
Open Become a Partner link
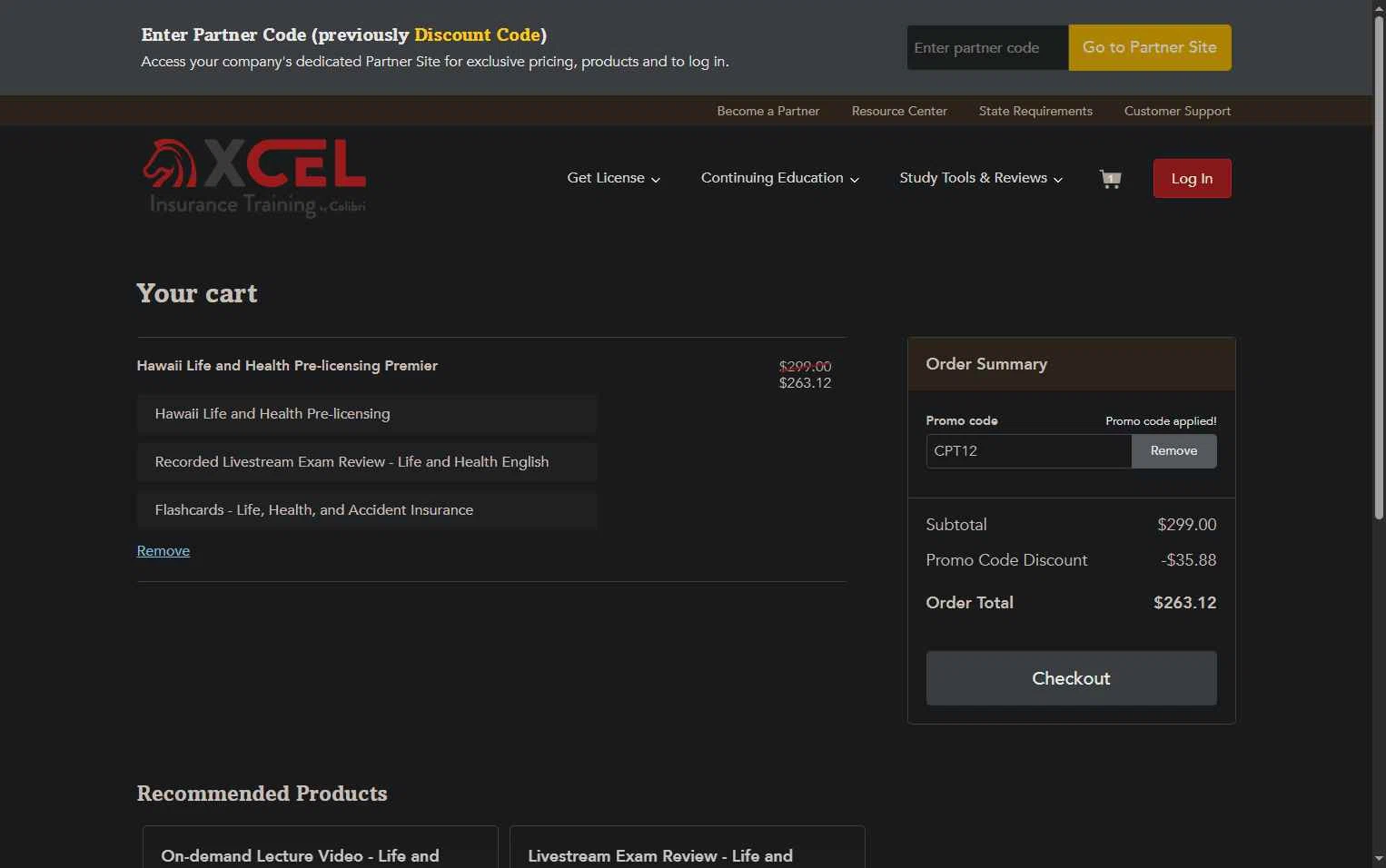pos(767,111)
